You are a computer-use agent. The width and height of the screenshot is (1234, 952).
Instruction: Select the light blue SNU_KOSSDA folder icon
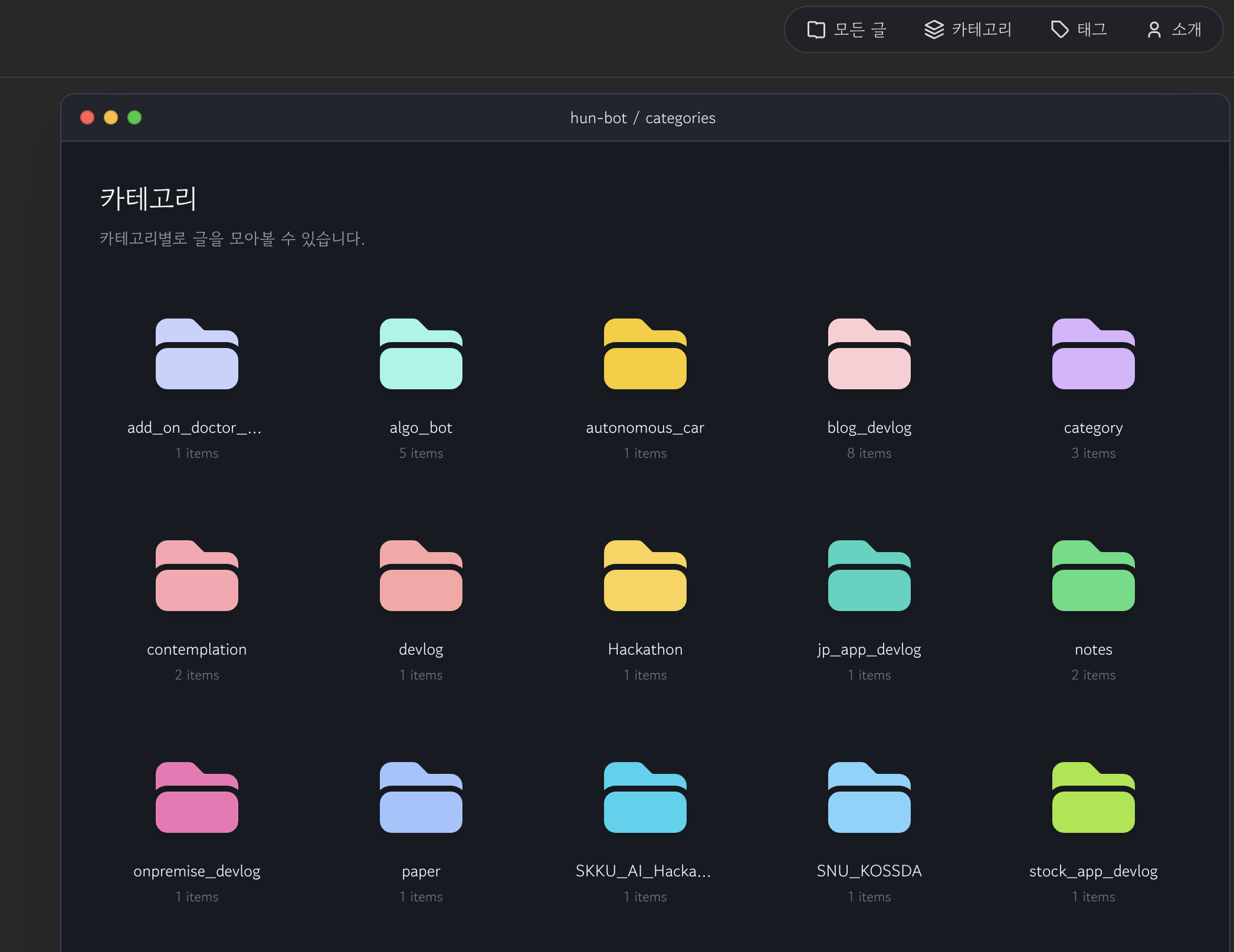[869, 797]
